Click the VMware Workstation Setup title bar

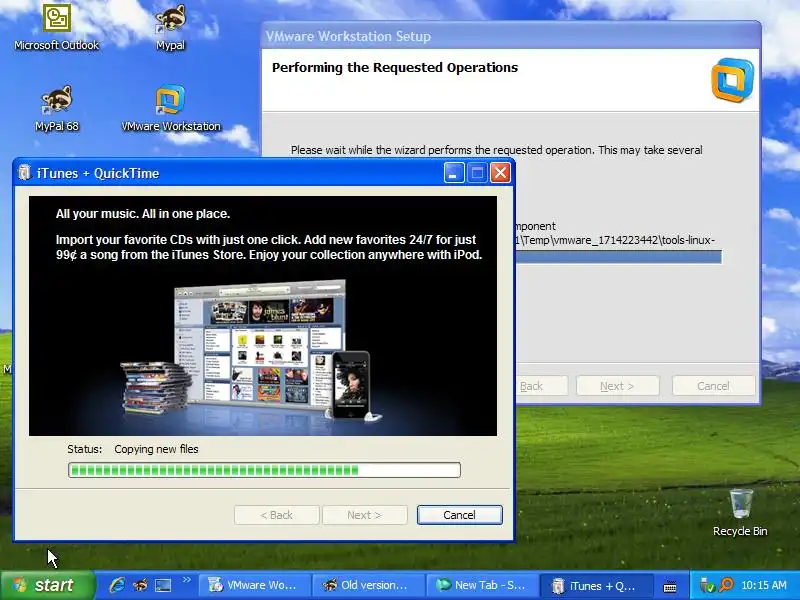click(510, 36)
